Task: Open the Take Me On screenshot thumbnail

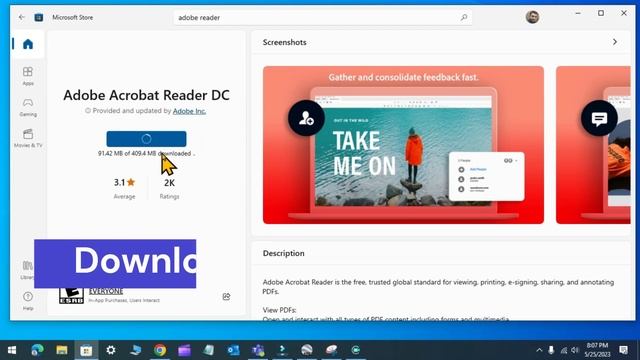Action: point(403,145)
